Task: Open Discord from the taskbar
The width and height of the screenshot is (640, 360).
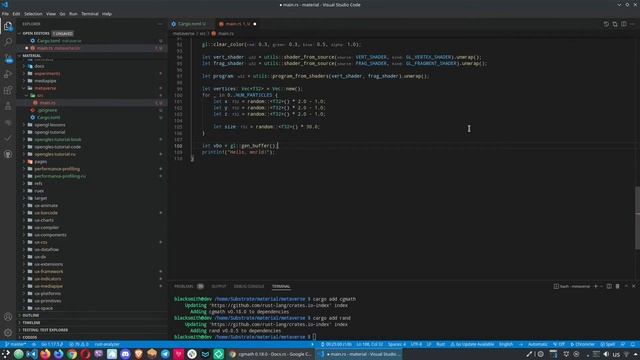Action: click(x=125, y=354)
